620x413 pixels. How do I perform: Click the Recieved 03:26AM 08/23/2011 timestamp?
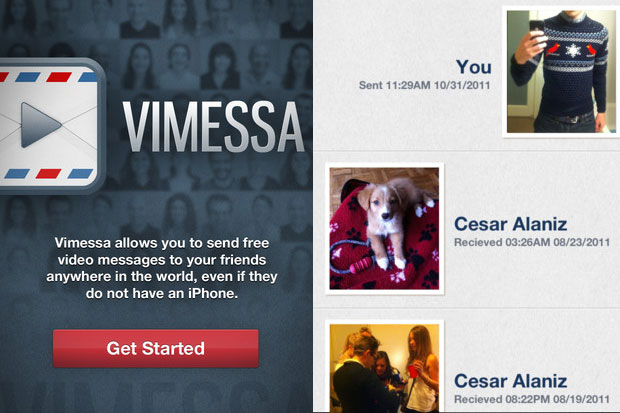(532, 242)
